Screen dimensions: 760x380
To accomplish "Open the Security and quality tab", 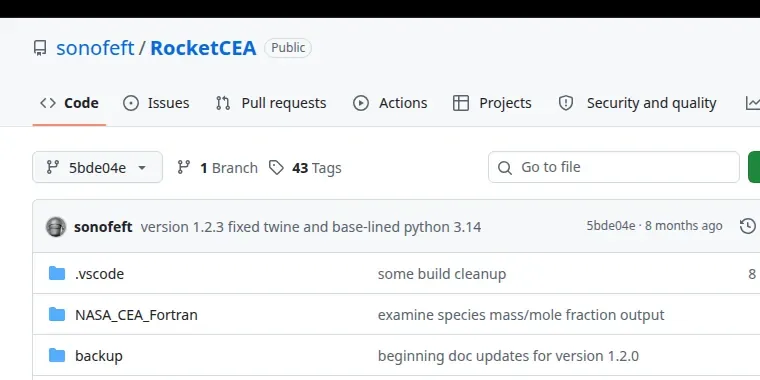I will (637, 103).
